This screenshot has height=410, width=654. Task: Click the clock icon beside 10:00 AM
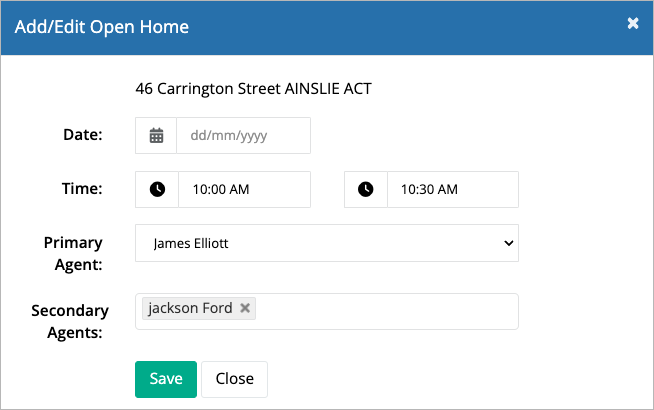[157, 189]
